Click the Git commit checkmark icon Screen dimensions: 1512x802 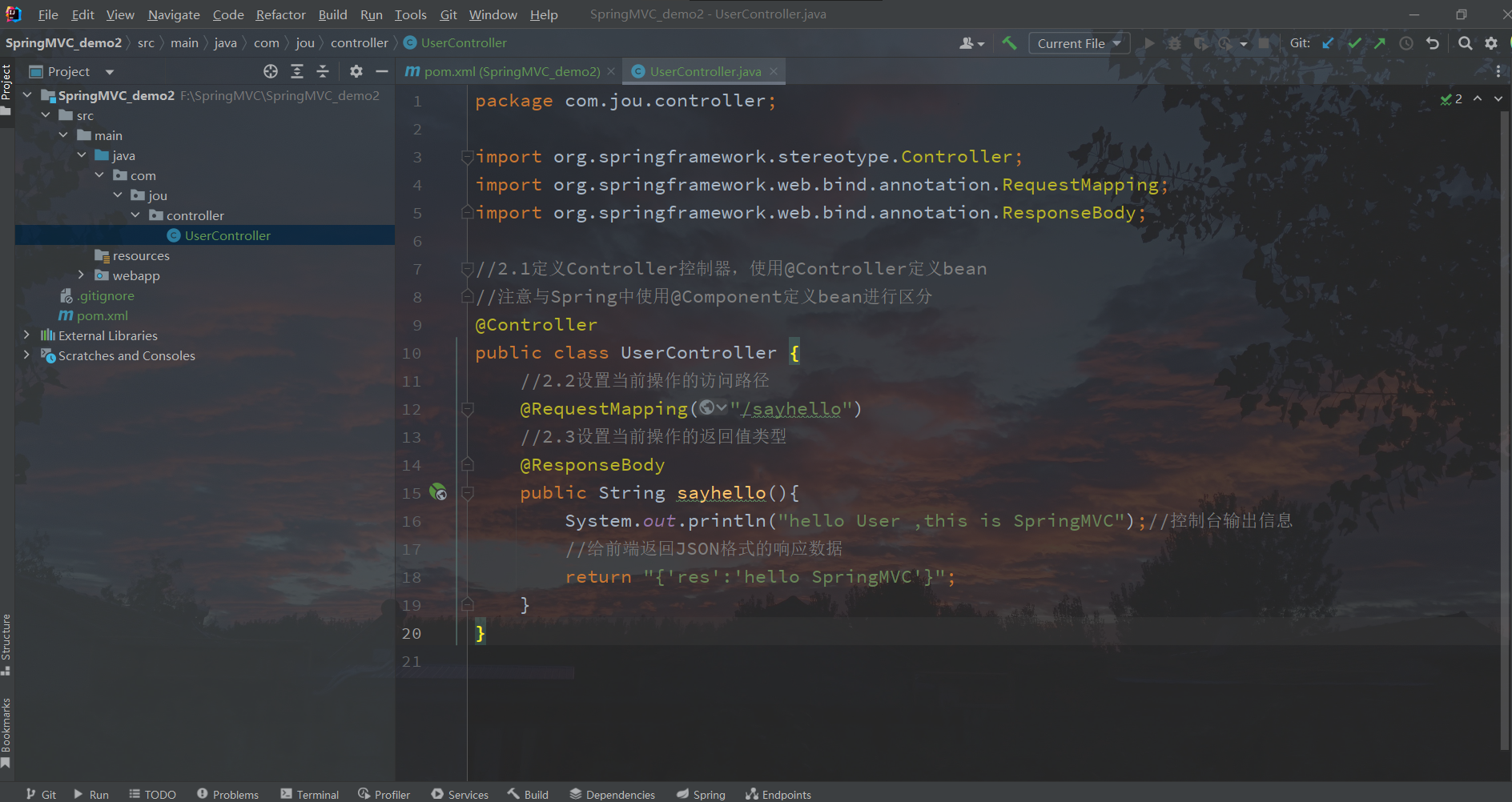(x=1354, y=43)
